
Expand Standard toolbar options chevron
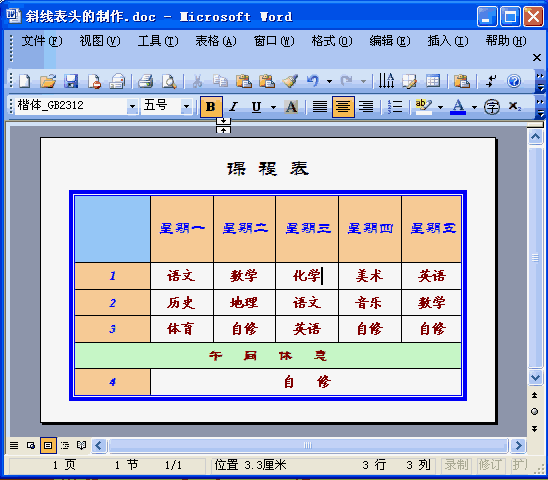pyautogui.click(x=540, y=81)
